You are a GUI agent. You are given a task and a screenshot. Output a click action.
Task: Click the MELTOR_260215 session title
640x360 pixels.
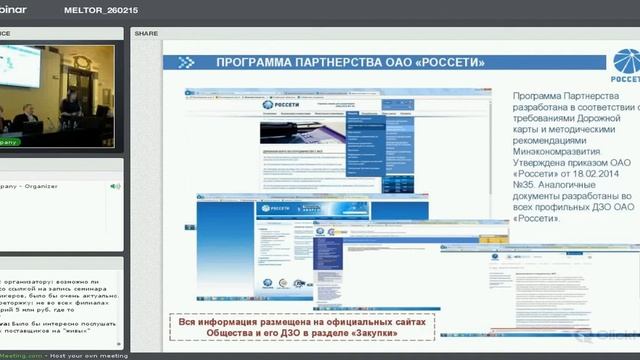(x=101, y=10)
